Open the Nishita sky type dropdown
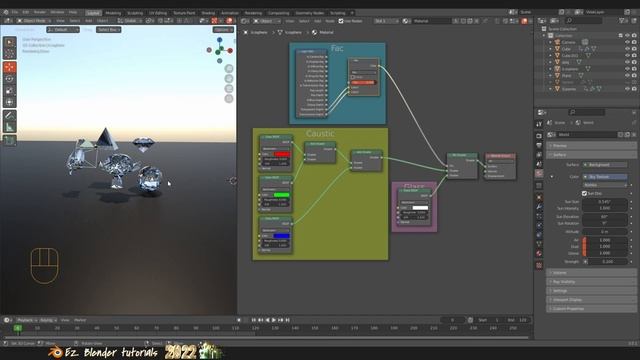The height and width of the screenshot is (360, 640). [x=605, y=185]
